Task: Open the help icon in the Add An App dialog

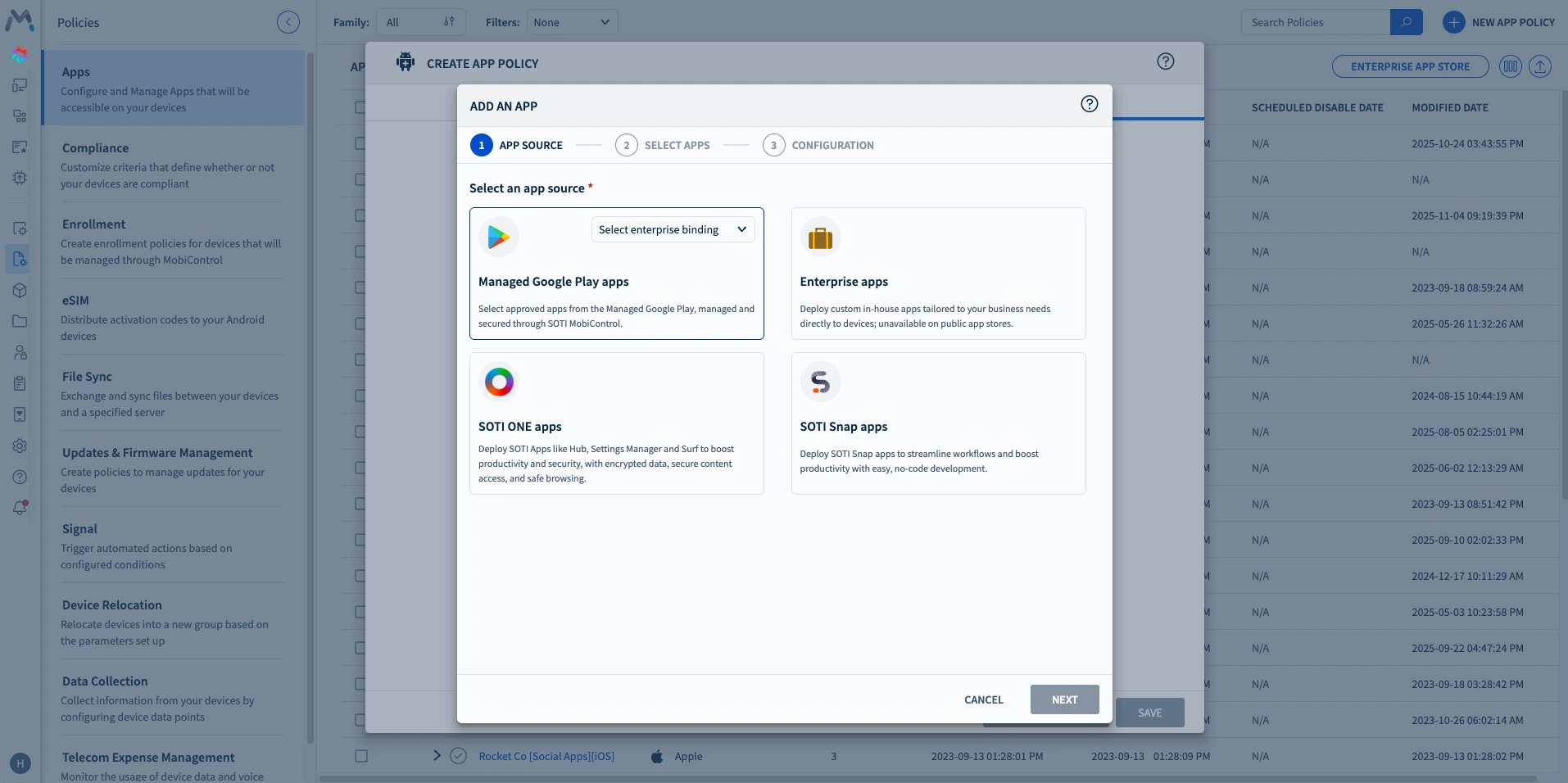Action: [1088, 104]
